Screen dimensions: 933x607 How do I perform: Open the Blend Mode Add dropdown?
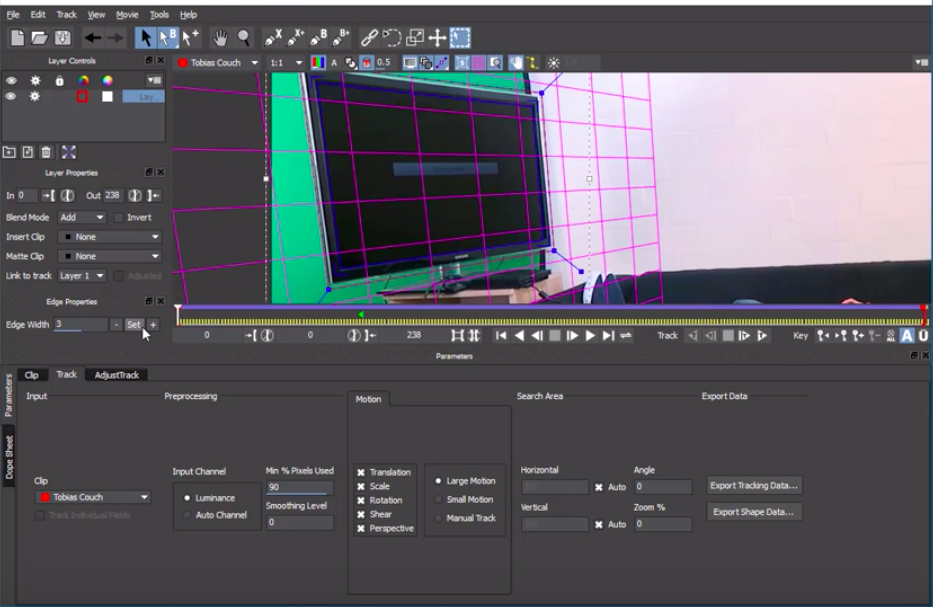[x=82, y=218]
